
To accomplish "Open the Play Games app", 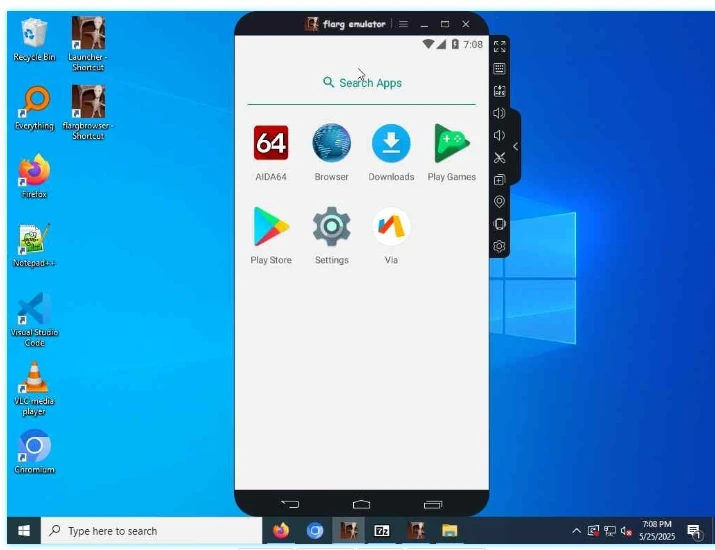I will (451, 144).
